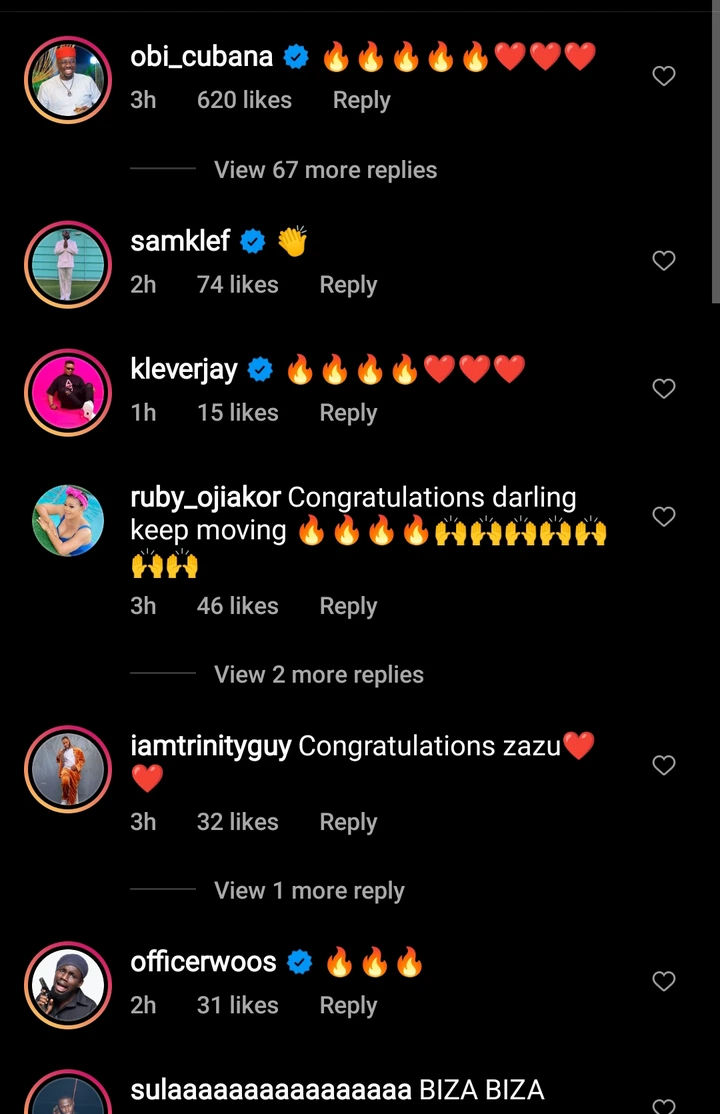View kleverjay's pink profile picture
The height and width of the screenshot is (1114, 720).
point(68,392)
